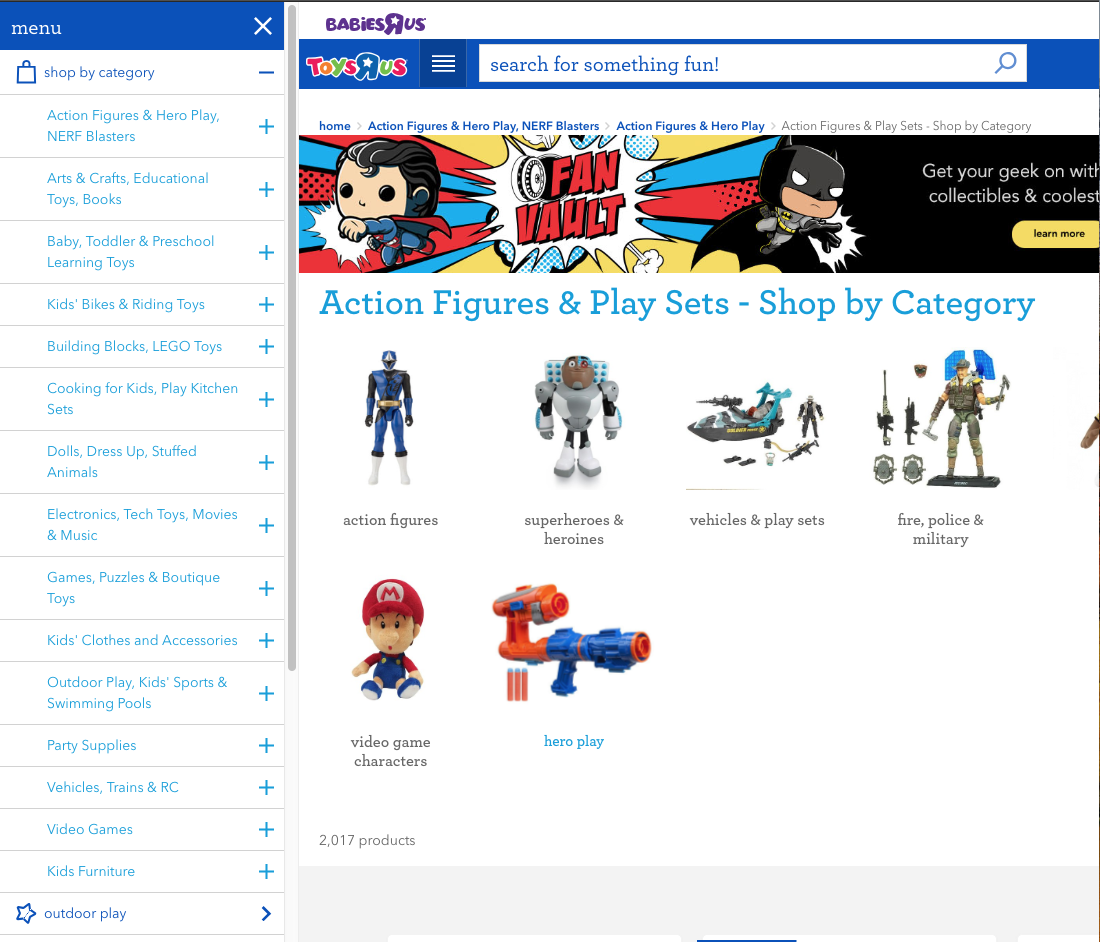The image size is (1100, 942).
Task: Open Action Figures & Hero Play, NERF Blasters breadcrumb
Action: [483, 126]
